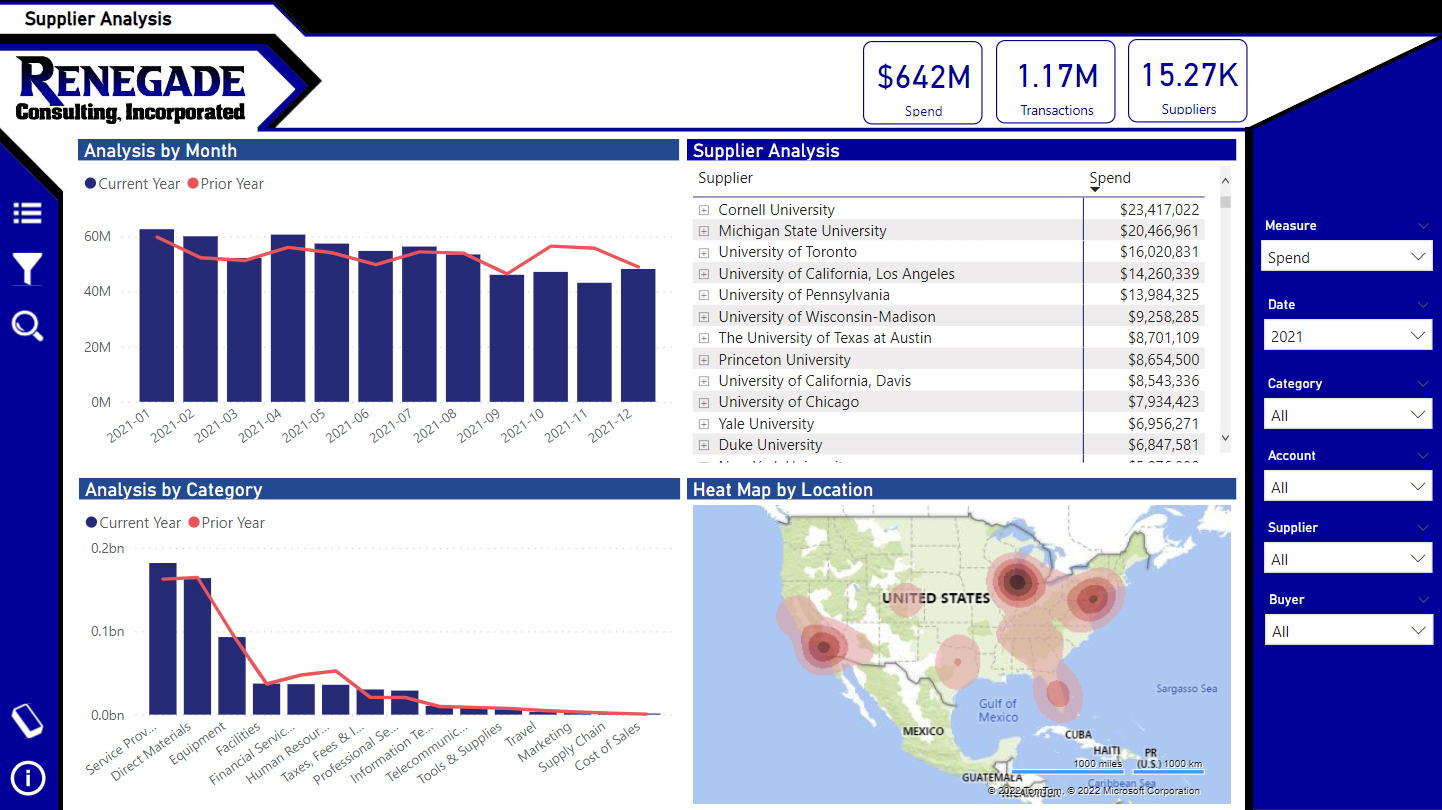The height and width of the screenshot is (810, 1442).
Task: Expand the Cornell University row
Action: 704,210
